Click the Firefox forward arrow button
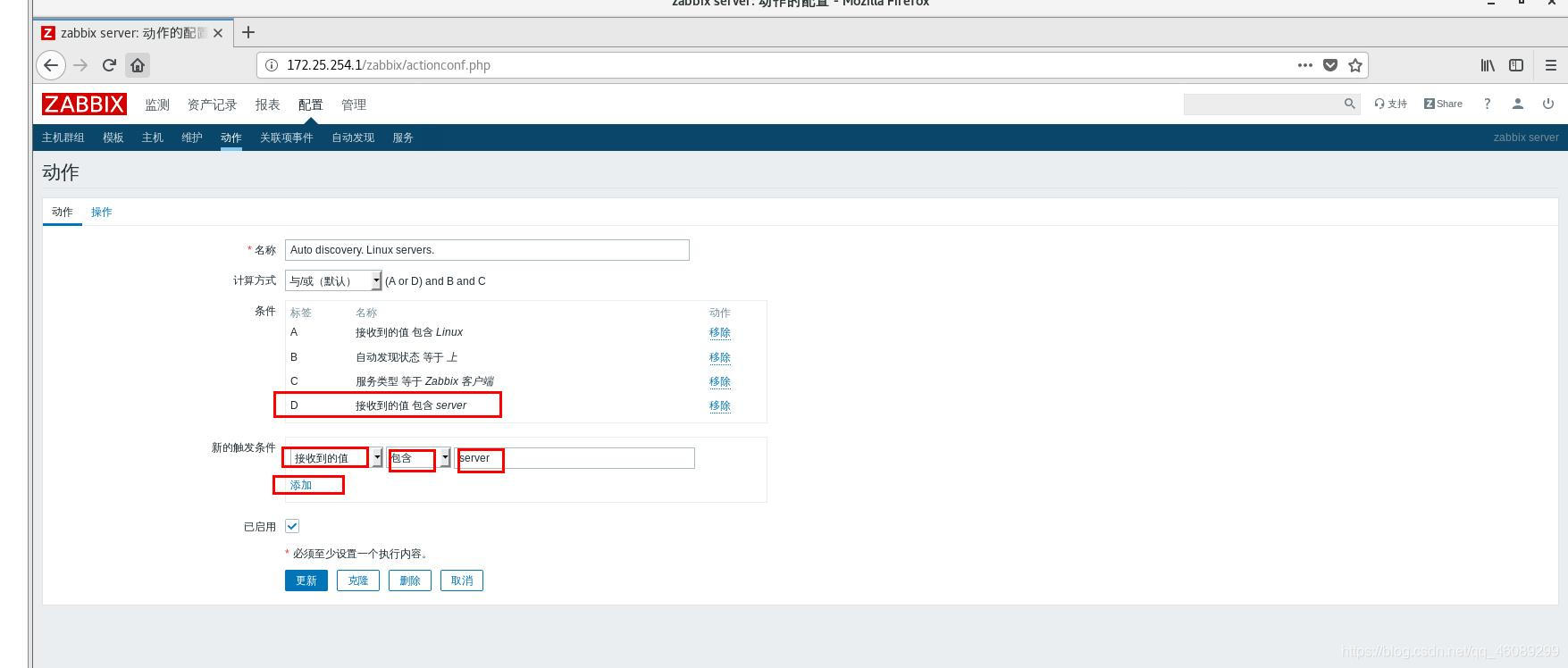The height and width of the screenshot is (668, 1568). pos(80,65)
